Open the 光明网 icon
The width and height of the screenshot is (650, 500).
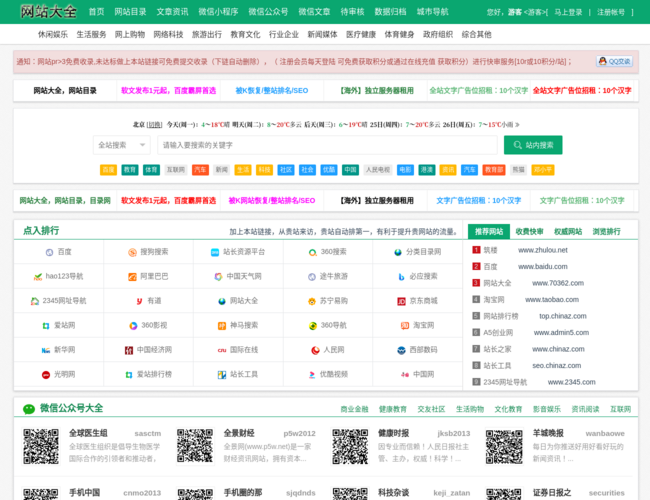point(46,374)
